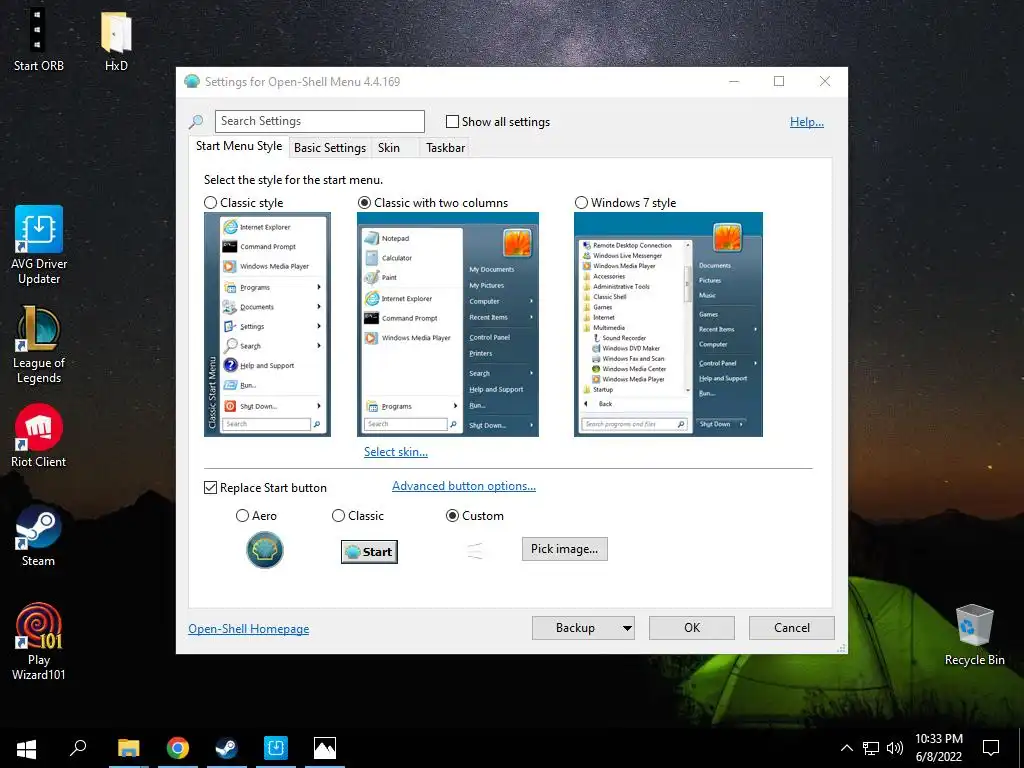
Task: Launch the League of Legends desktop shortcut
Action: tap(39, 345)
